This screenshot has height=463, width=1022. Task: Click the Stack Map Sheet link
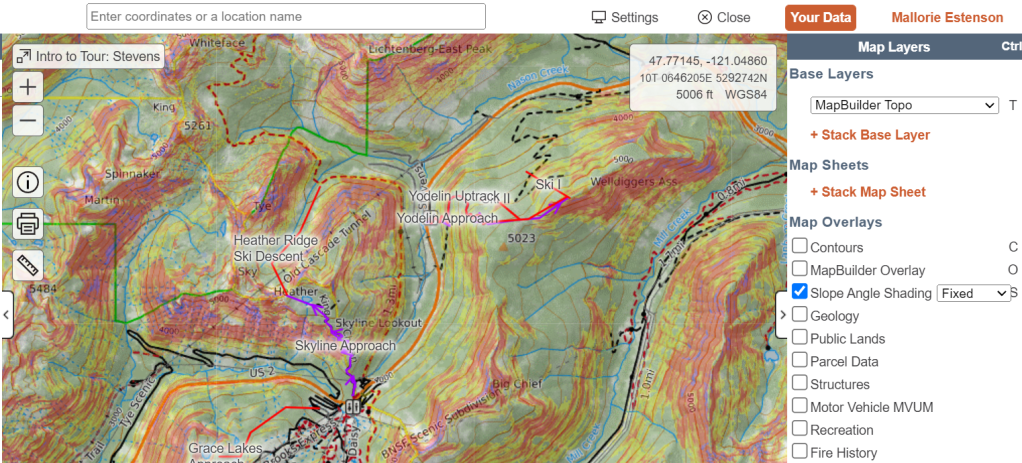coord(868,192)
